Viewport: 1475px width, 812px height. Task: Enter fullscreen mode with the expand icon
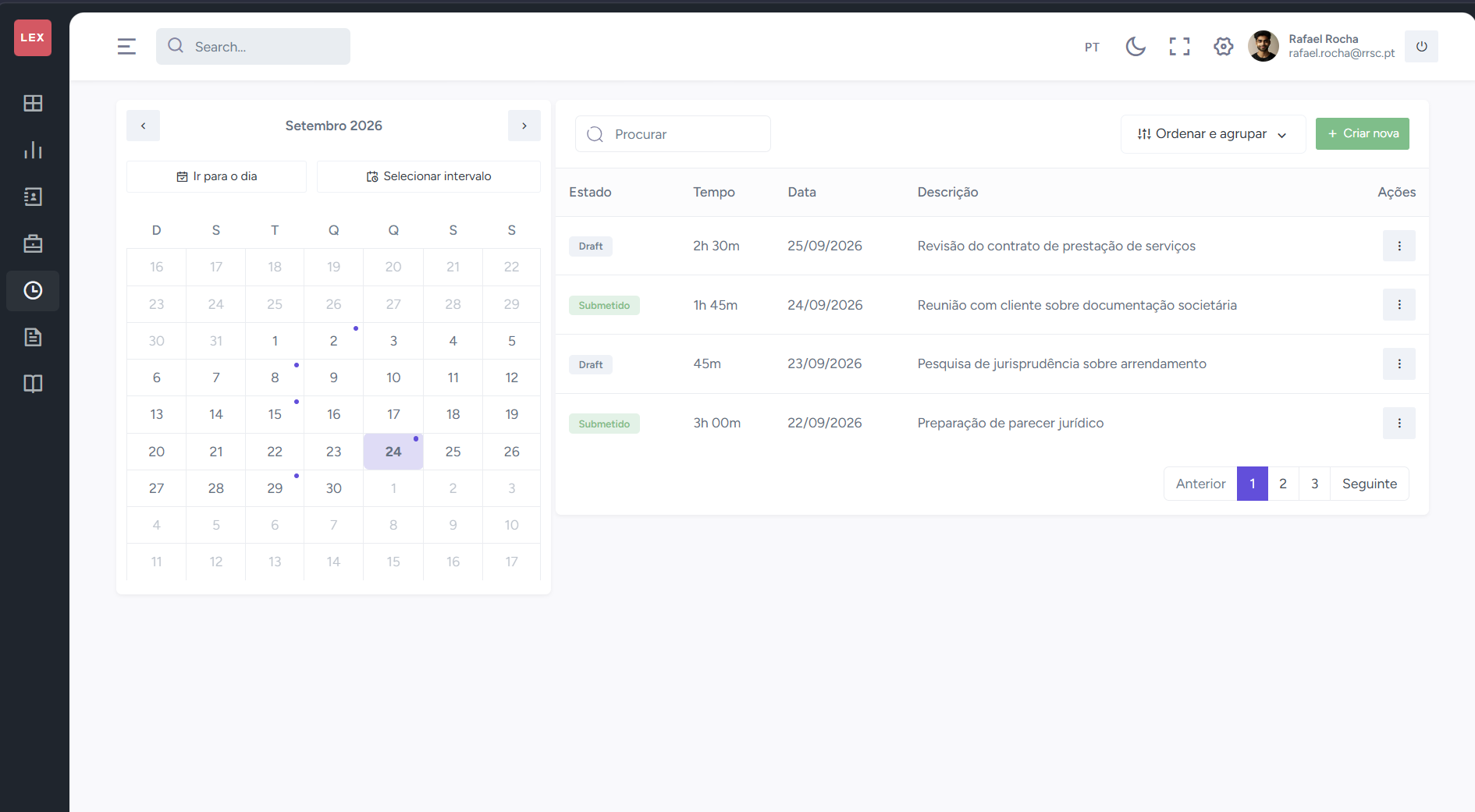1179,47
